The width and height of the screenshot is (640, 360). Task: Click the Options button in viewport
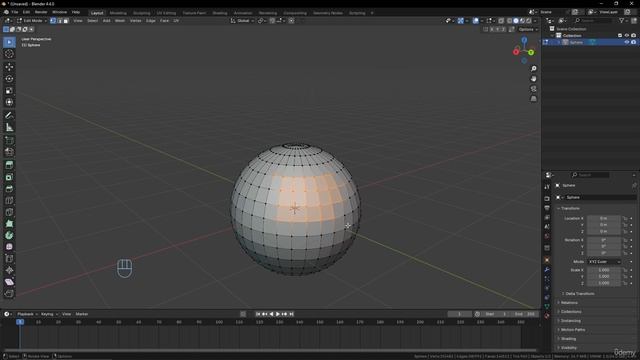pyautogui.click(x=528, y=29)
